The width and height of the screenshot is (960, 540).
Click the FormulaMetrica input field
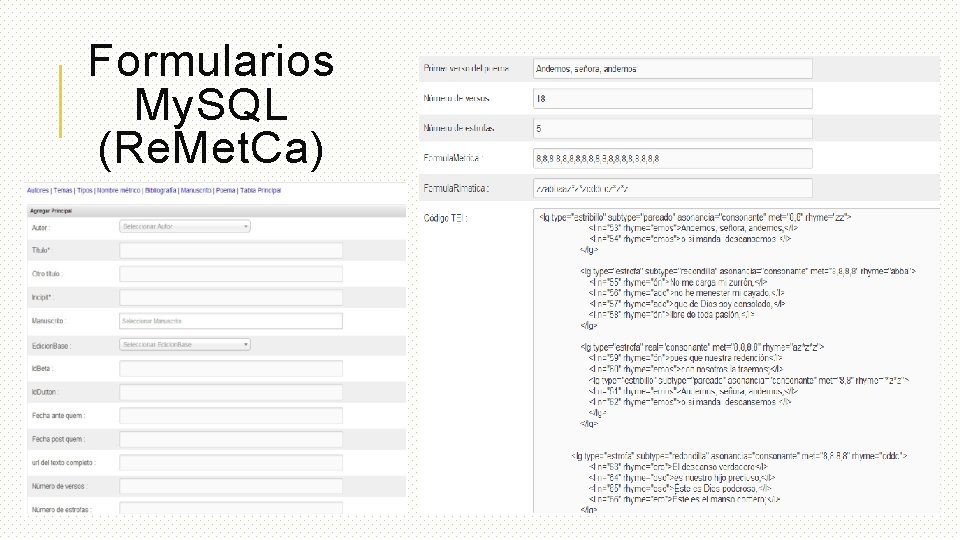673,158
